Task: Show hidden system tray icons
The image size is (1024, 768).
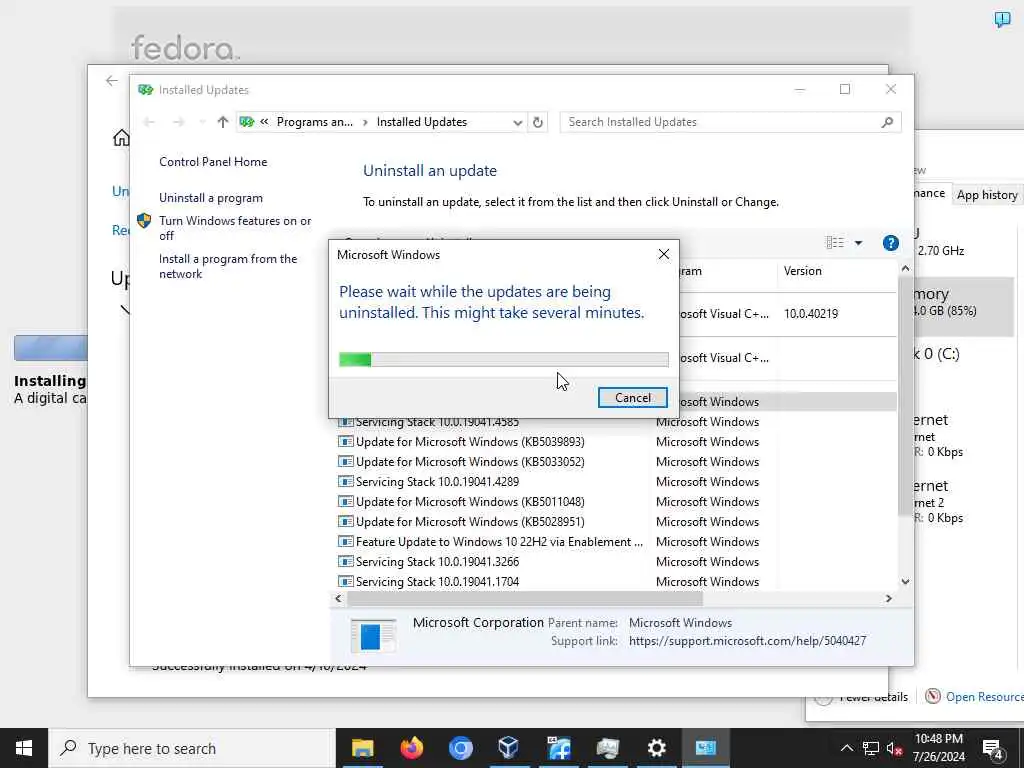Action: (x=846, y=748)
